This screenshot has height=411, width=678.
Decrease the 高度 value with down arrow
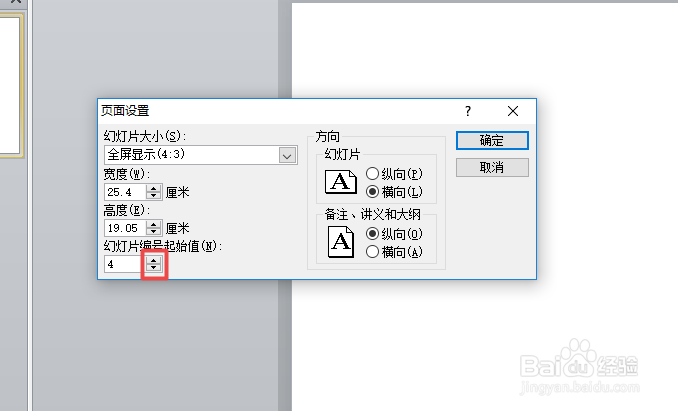click(x=154, y=232)
